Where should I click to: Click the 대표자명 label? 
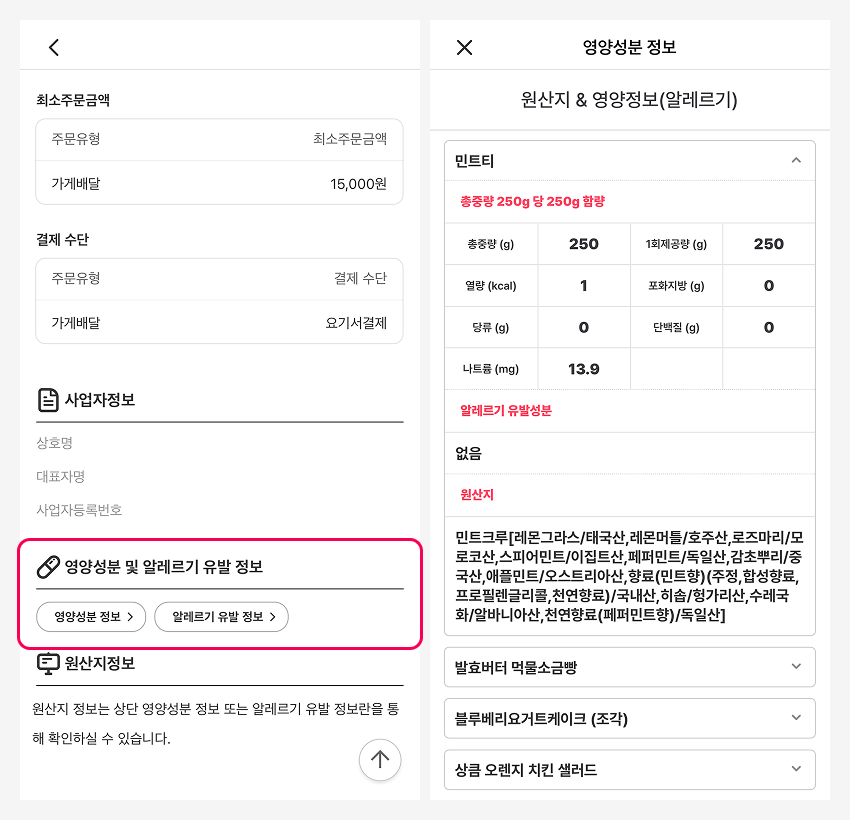point(61,476)
